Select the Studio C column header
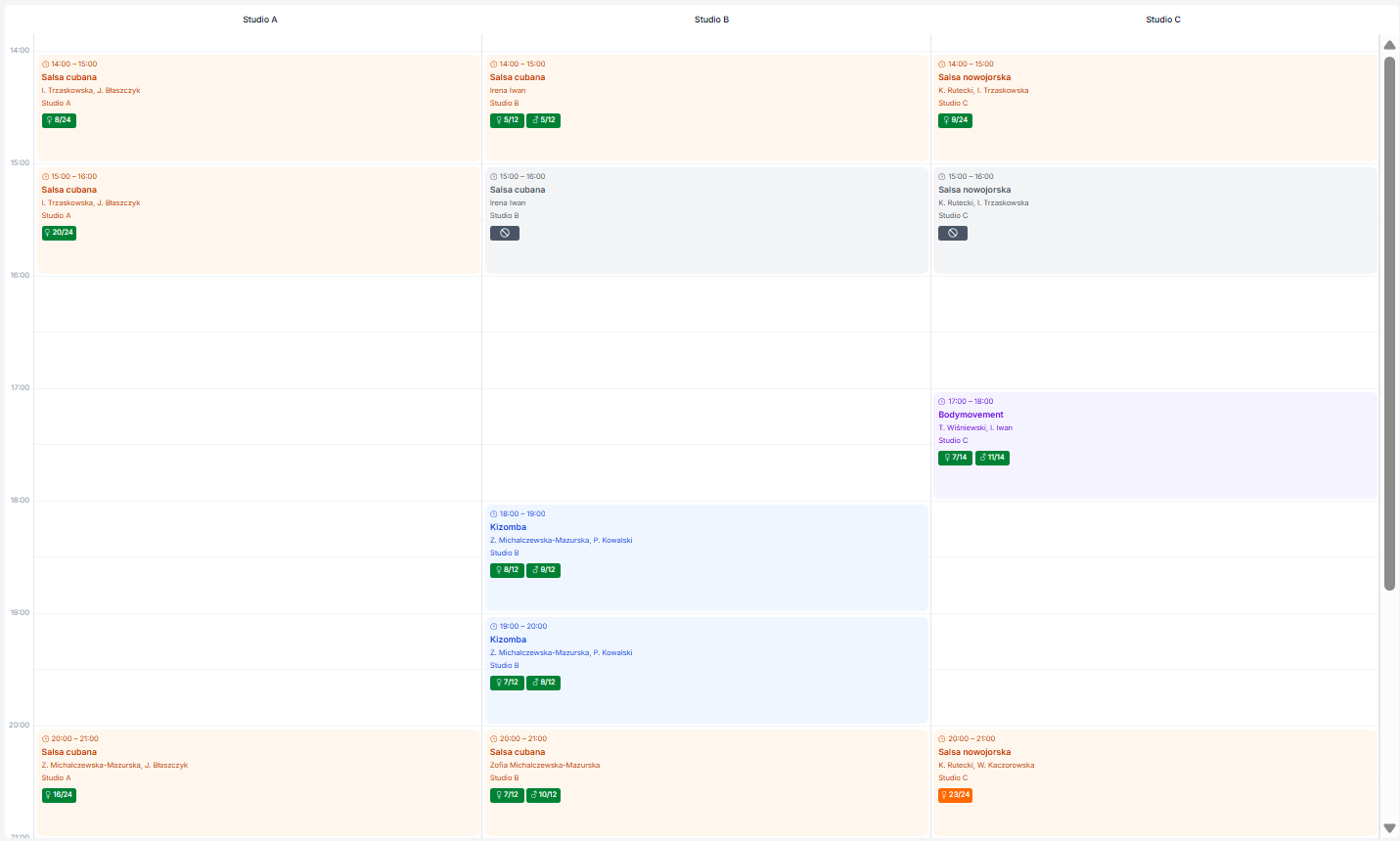The image size is (1400, 841). click(1163, 20)
